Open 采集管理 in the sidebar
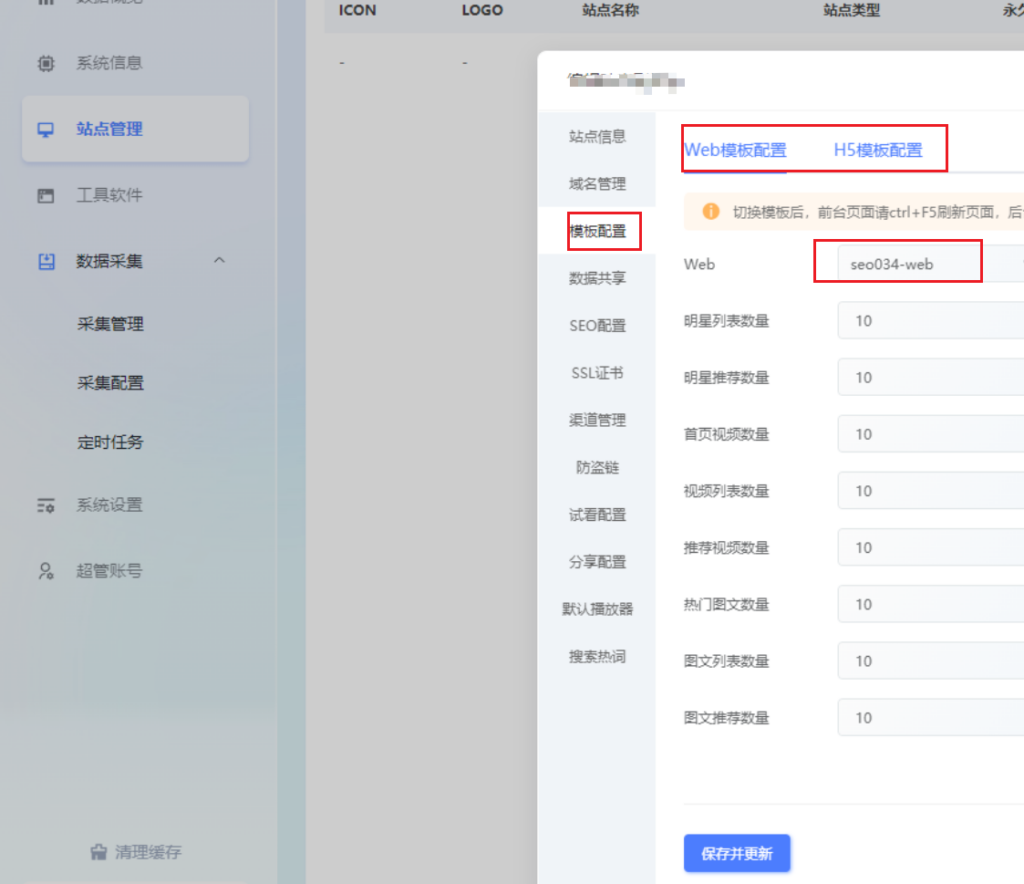 (x=110, y=324)
